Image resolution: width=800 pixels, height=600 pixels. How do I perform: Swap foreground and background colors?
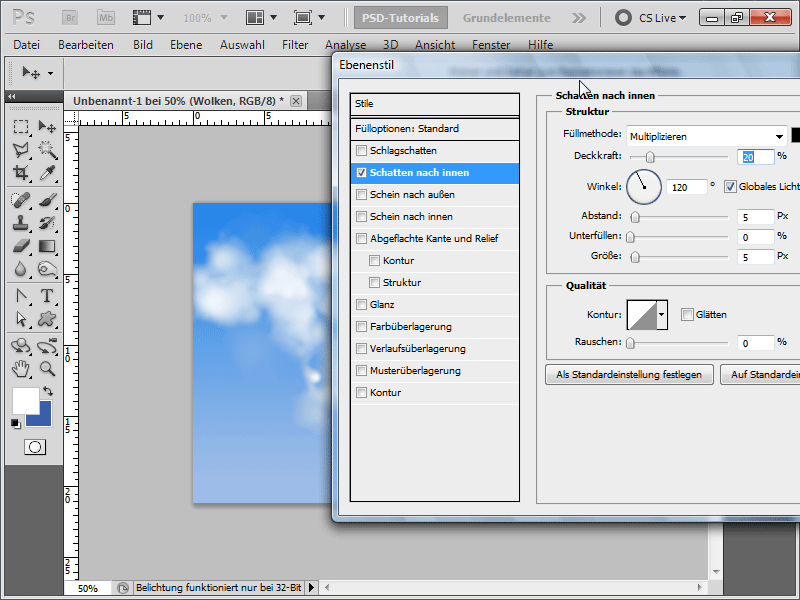[48, 391]
